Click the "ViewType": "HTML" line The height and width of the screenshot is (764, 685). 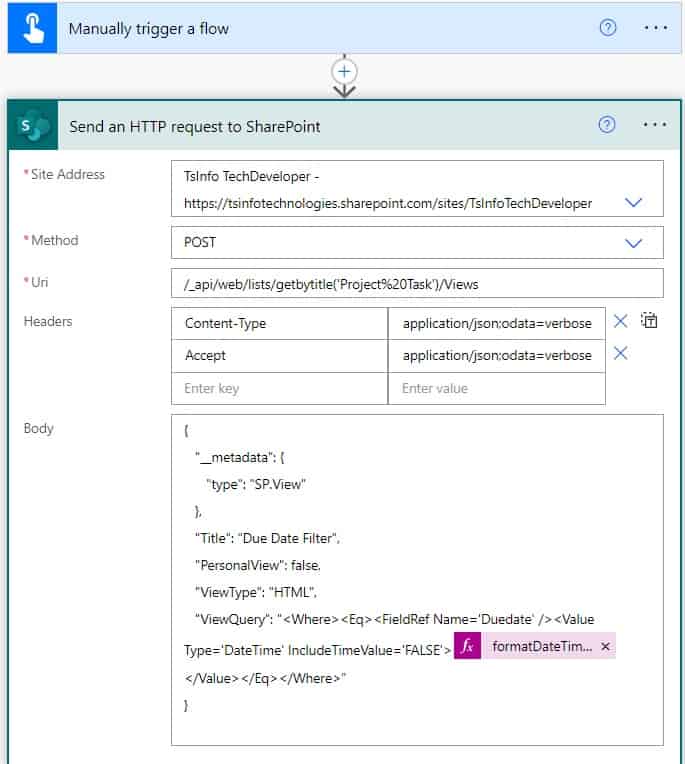click(x=255, y=592)
